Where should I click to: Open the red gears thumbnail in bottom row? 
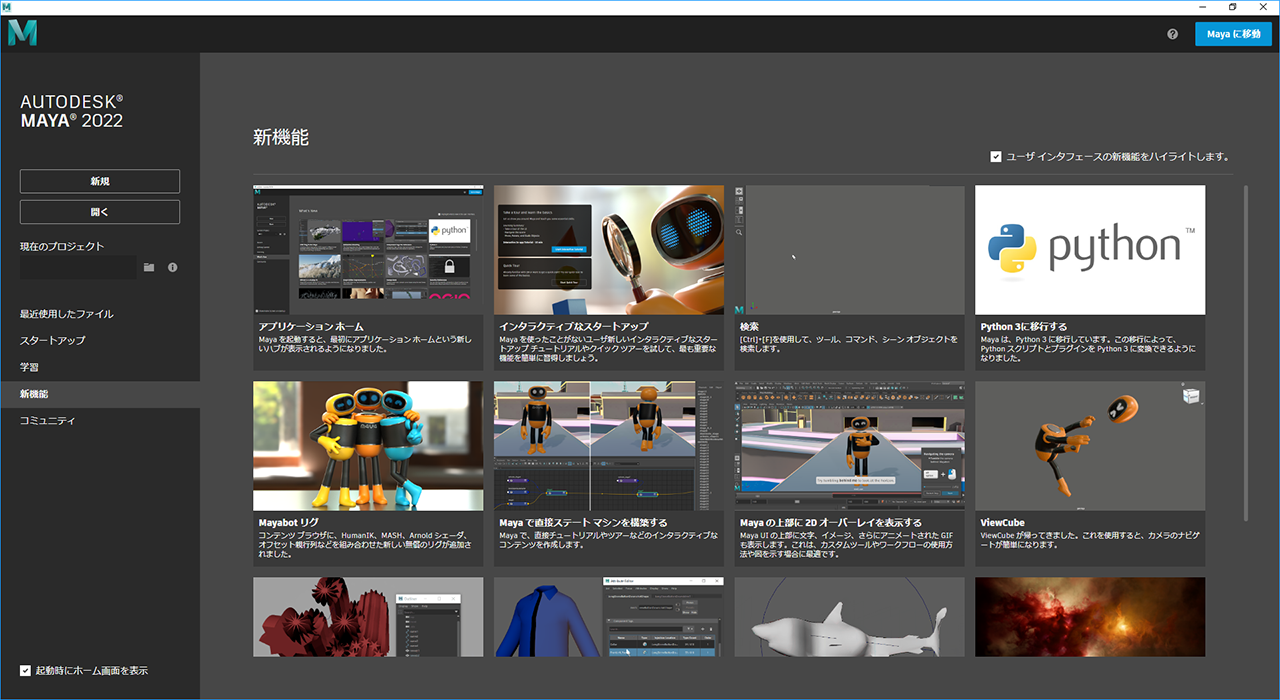(368, 617)
